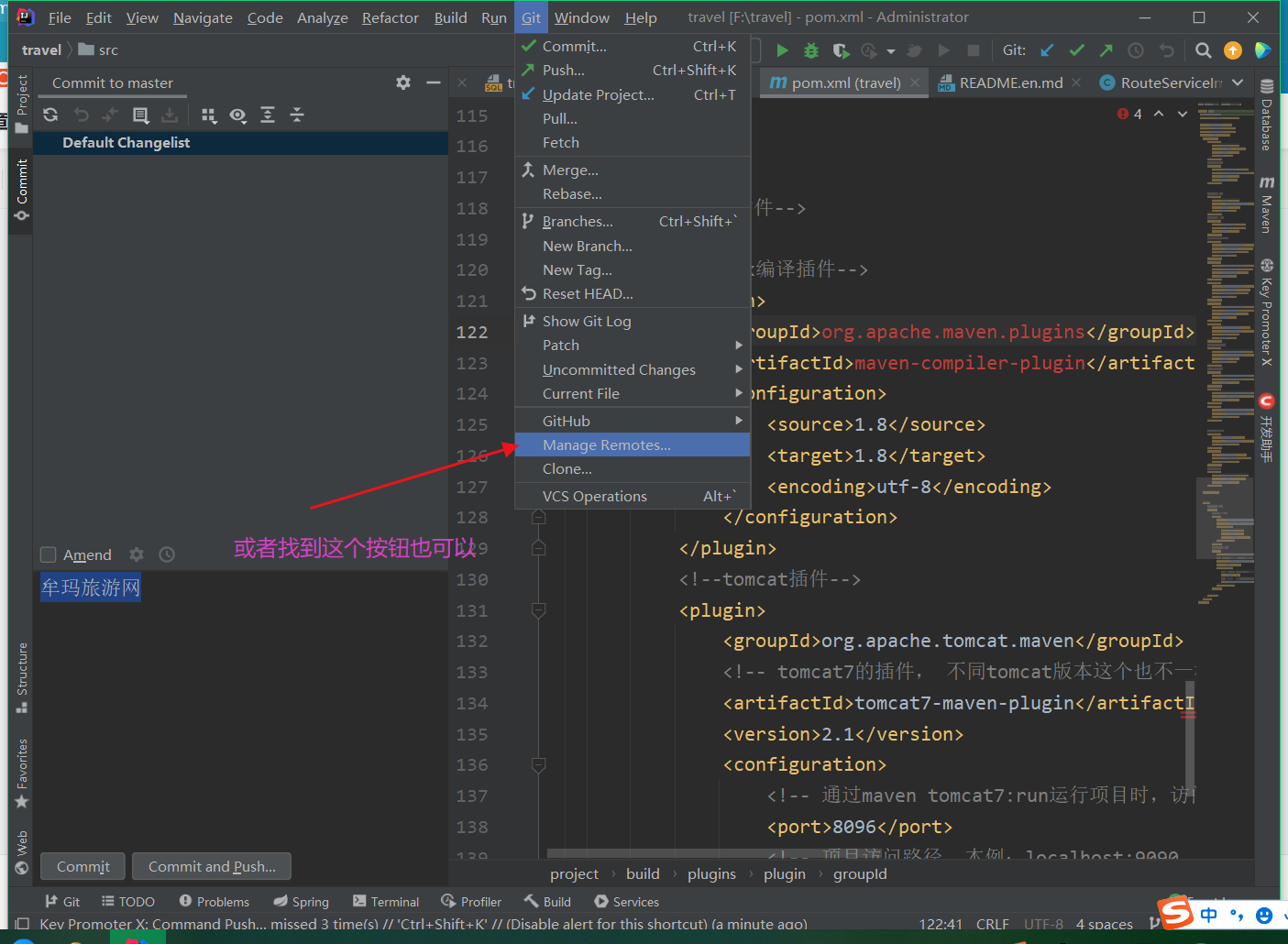Toggle the Amend checkbox
The image size is (1288, 944).
[x=49, y=554]
